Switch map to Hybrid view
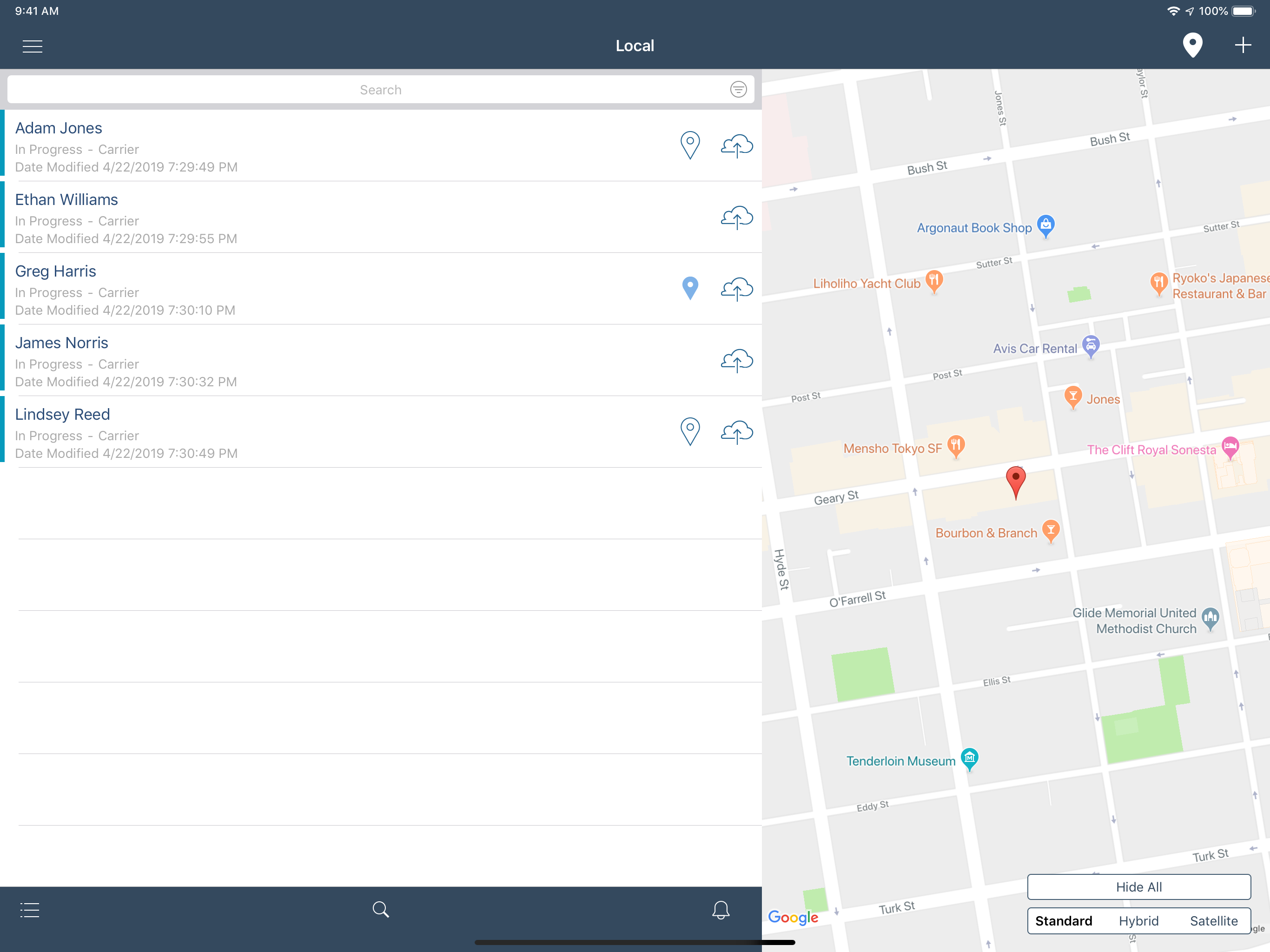Screen dimensions: 1270x952 (x=1138, y=921)
